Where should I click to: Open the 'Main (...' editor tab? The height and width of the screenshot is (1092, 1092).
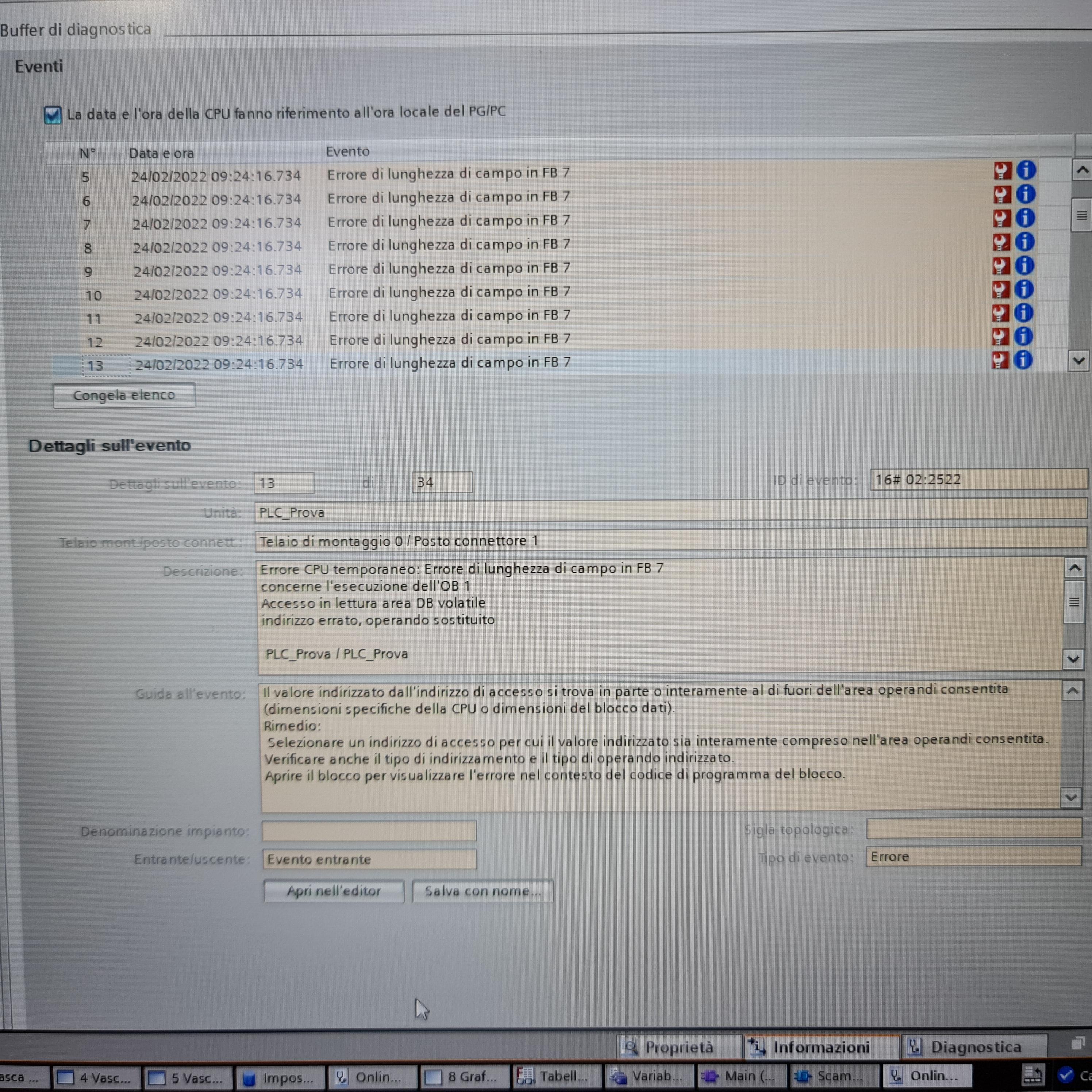(742, 1076)
